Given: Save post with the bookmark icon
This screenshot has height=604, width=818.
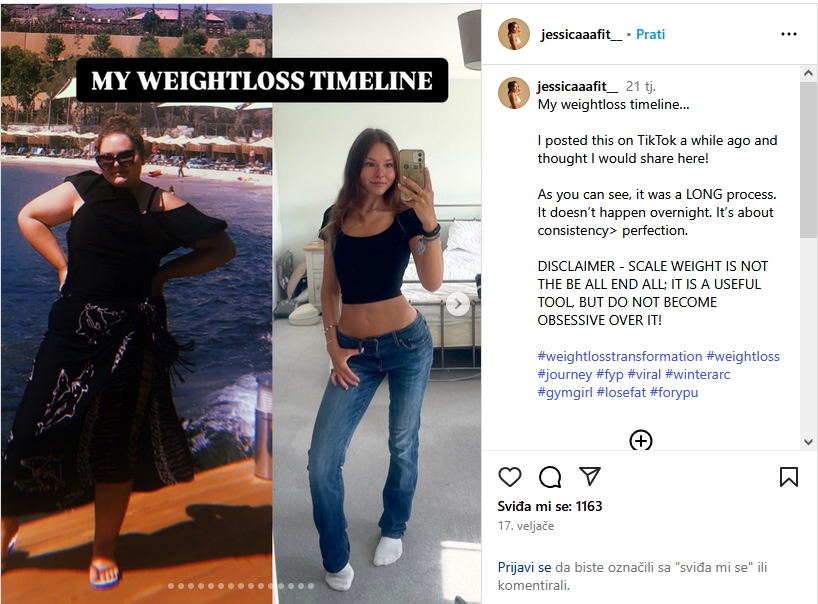Looking at the screenshot, I should click(x=789, y=477).
